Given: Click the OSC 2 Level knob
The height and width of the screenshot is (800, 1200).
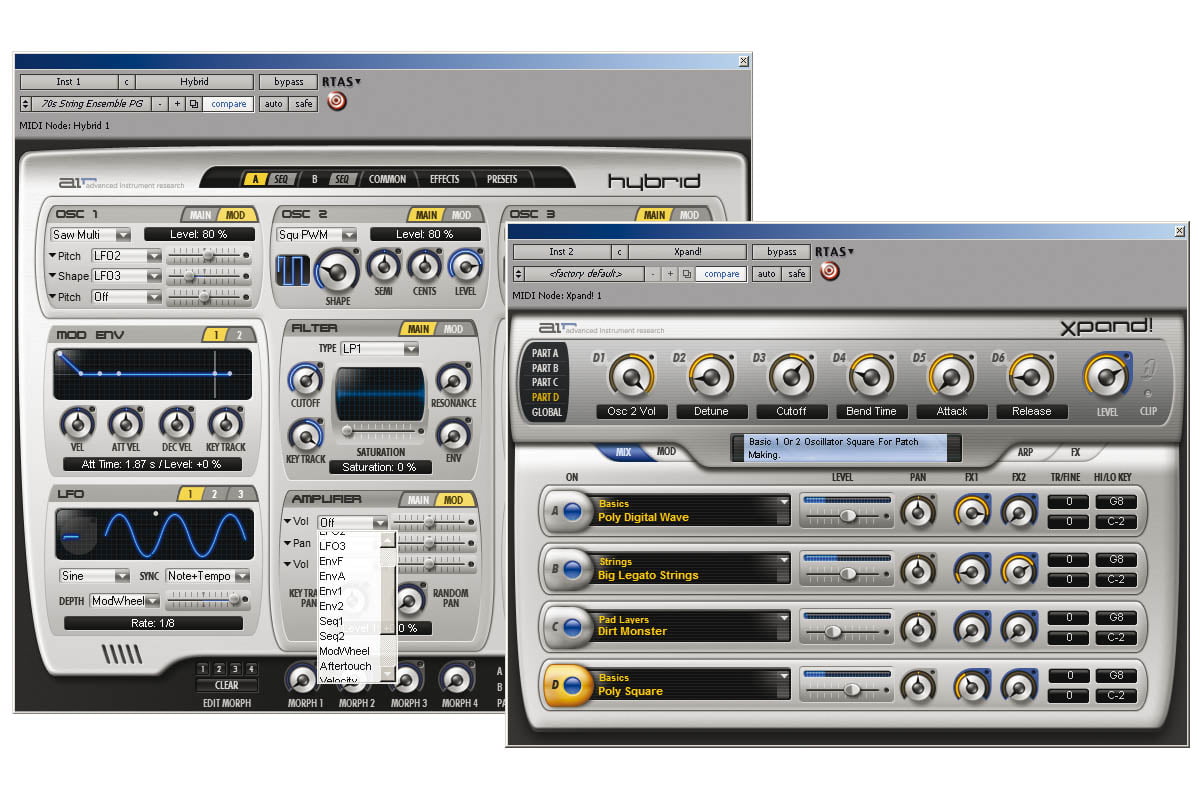Looking at the screenshot, I should point(465,266).
